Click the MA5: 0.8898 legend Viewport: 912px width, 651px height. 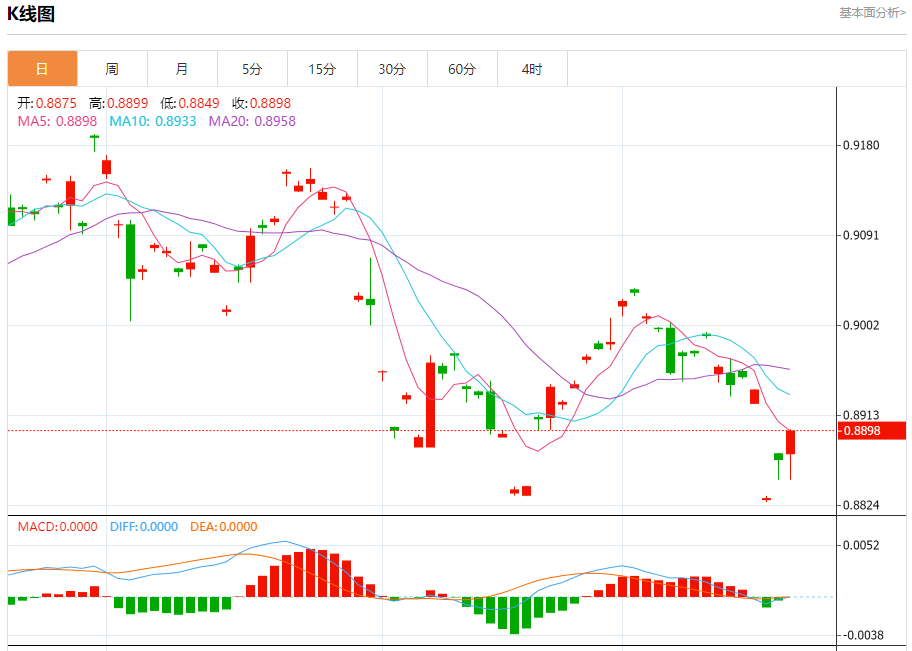click(58, 122)
